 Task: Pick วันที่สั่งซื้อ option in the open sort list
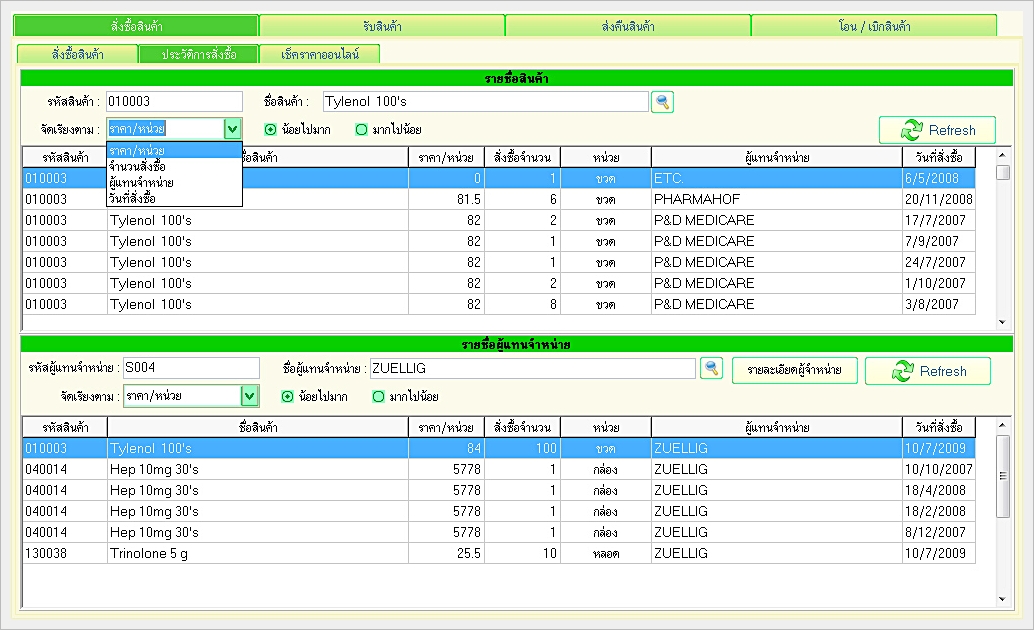click(174, 198)
